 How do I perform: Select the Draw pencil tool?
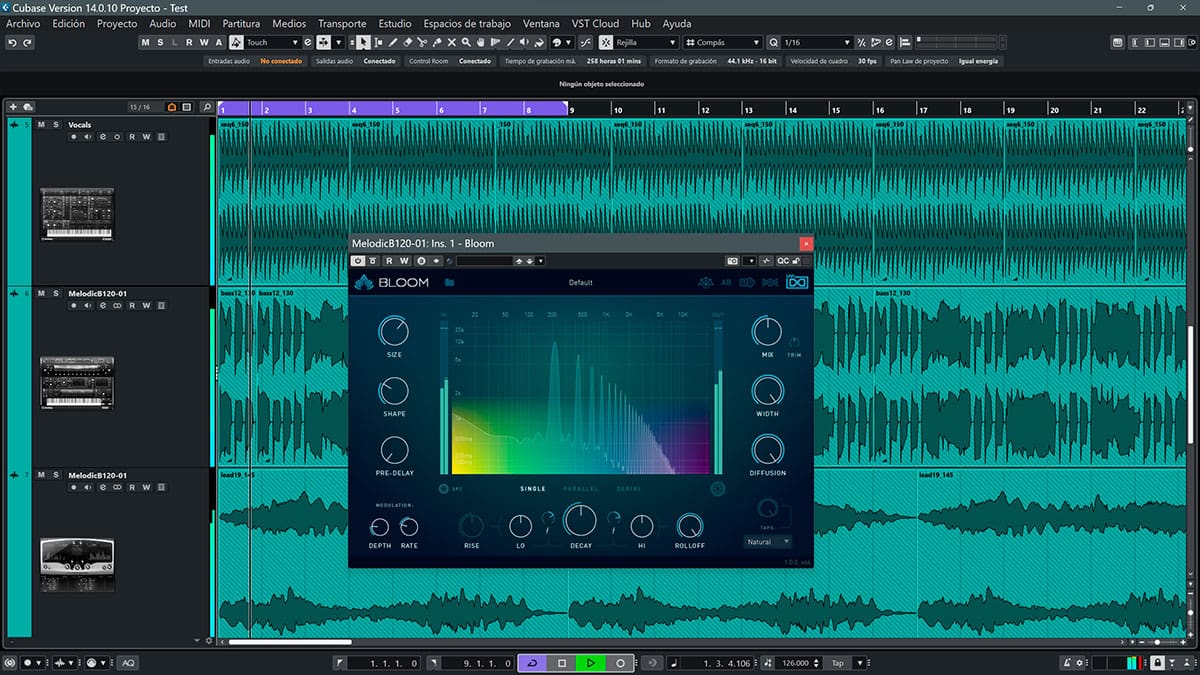coord(392,43)
